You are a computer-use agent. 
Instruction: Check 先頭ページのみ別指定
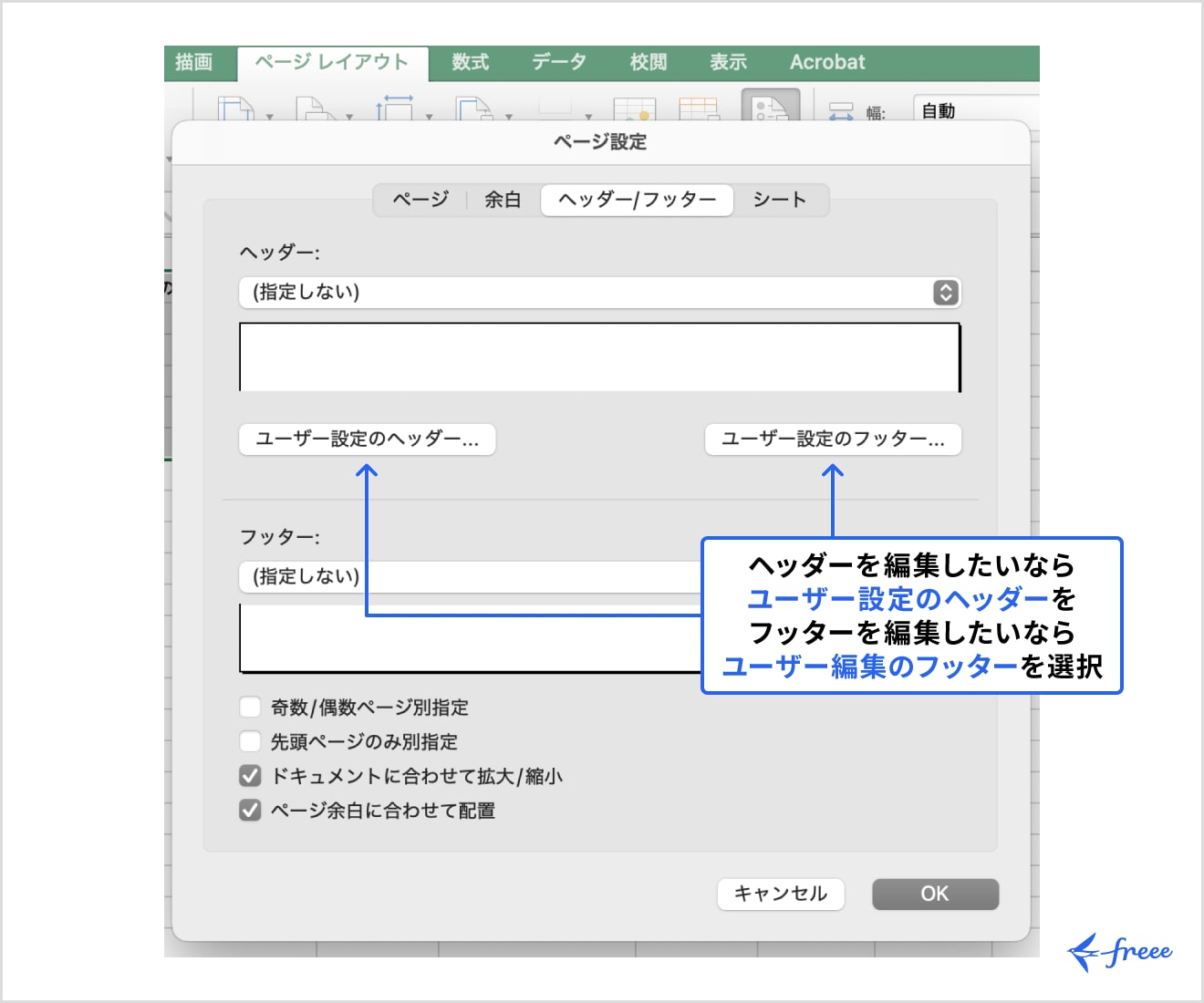point(250,740)
